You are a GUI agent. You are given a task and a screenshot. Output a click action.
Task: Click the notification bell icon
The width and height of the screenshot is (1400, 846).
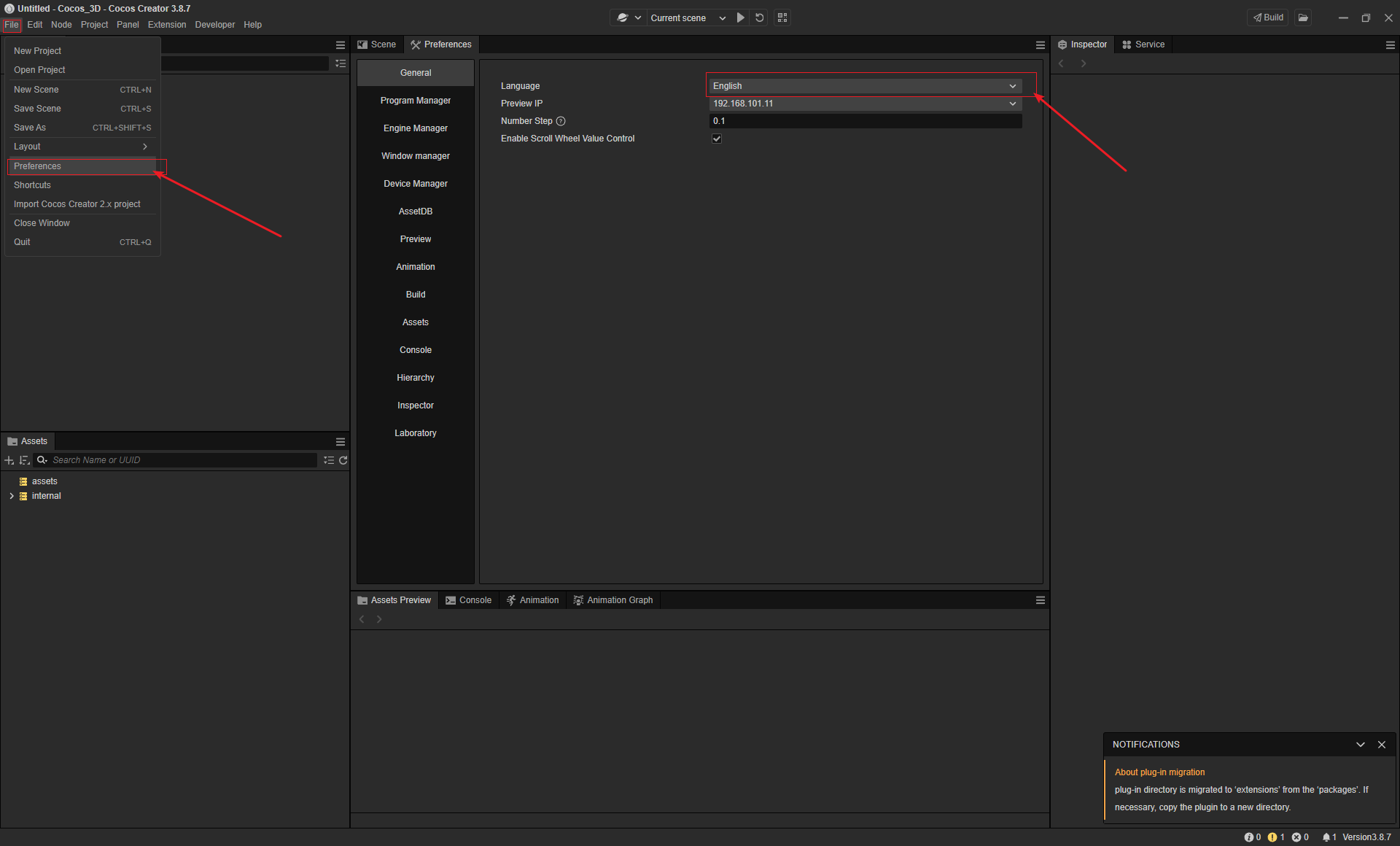[1326, 837]
